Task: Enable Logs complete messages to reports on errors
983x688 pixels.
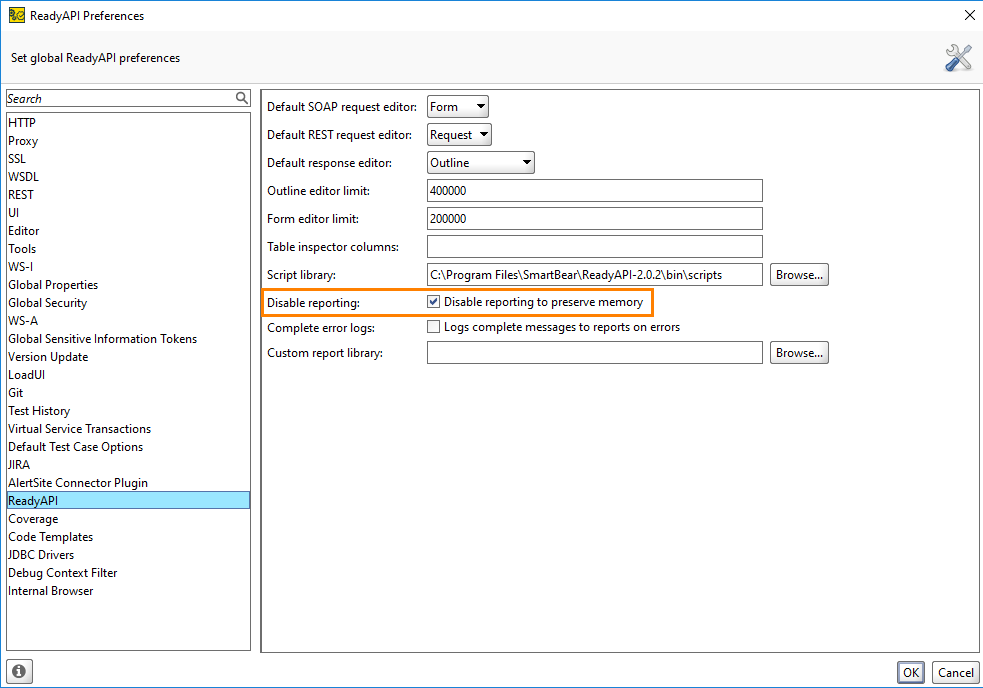Action: pos(433,327)
